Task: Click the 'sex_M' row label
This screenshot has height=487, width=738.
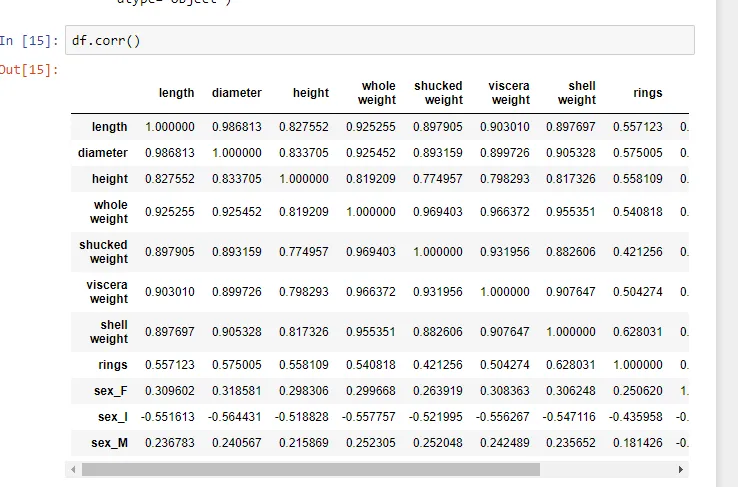Action: click(109, 443)
